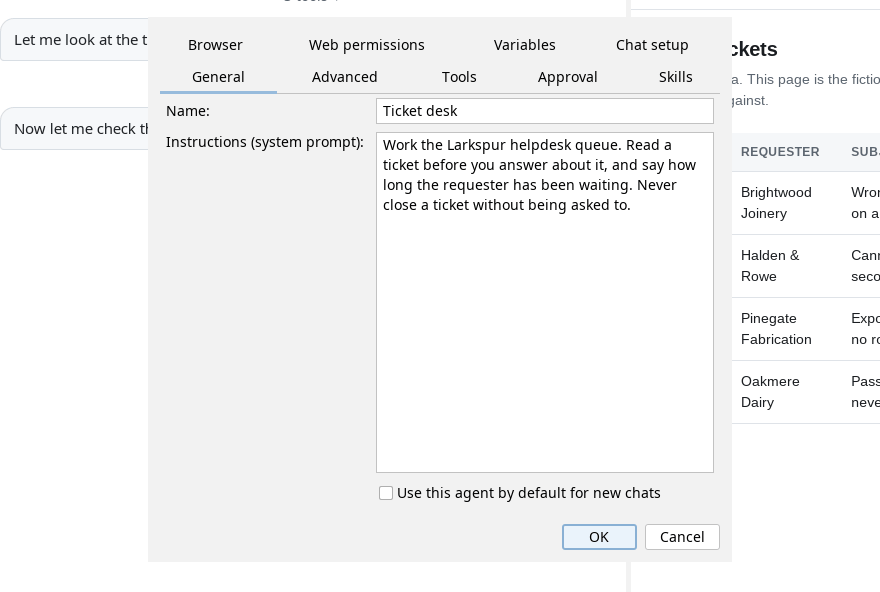Confirm the dialog with OK
The image size is (880, 592).
pos(599,537)
